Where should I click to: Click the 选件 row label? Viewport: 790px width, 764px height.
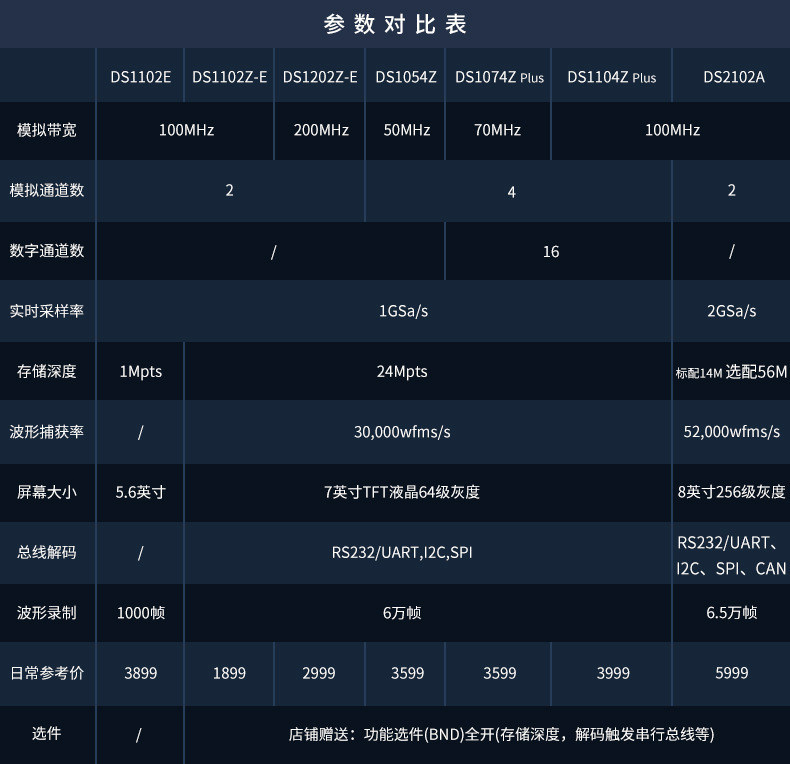click(x=47, y=733)
